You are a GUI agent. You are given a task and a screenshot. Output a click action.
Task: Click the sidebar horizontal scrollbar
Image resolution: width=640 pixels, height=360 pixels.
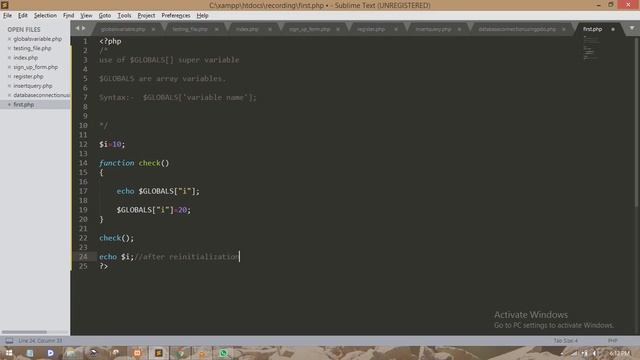pos(24,332)
